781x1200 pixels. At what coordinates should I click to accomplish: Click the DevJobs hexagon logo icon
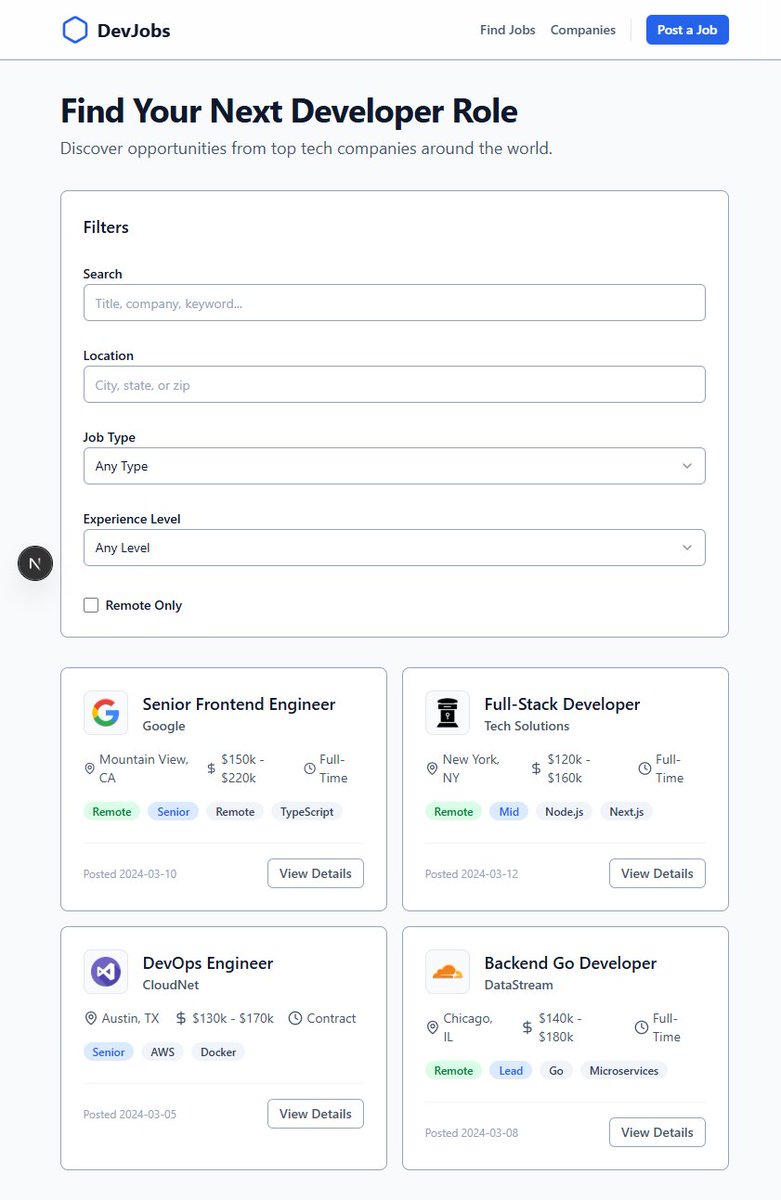pos(75,30)
